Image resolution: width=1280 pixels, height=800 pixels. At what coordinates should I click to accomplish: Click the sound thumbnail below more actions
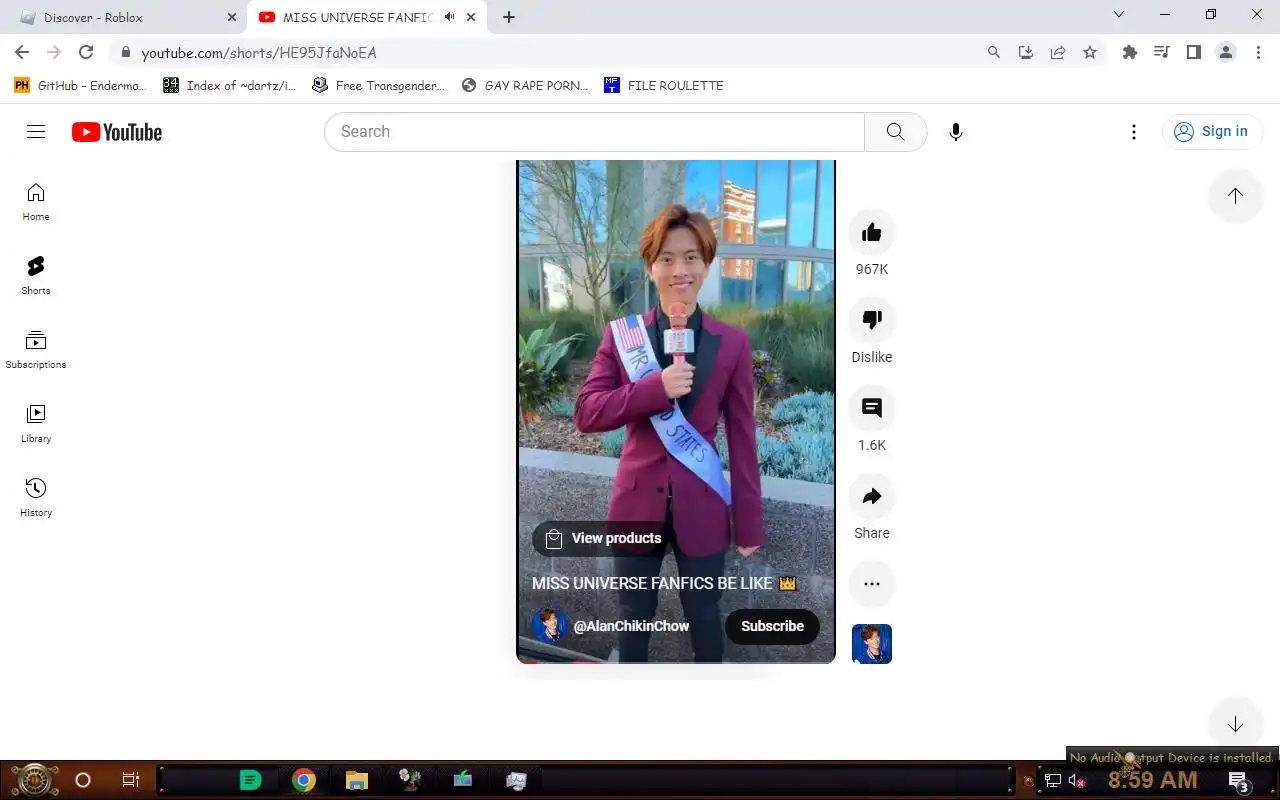pos(872,644)
